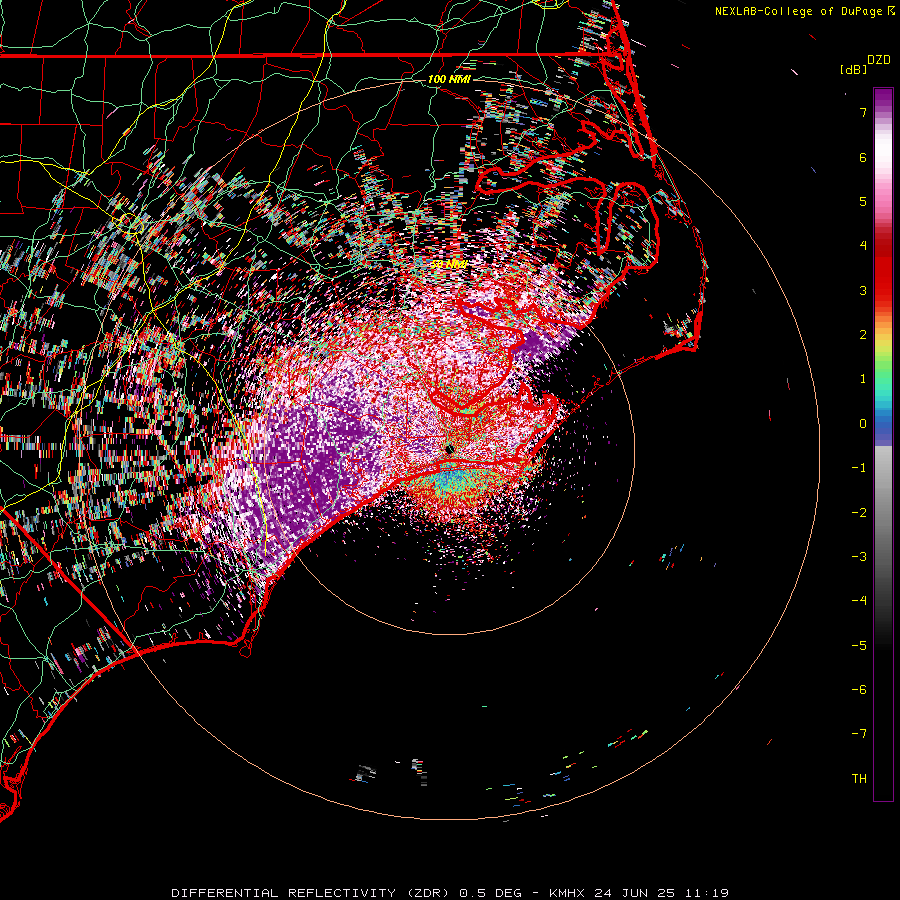Click the 7 dB value on color scale

click(863, 112)
